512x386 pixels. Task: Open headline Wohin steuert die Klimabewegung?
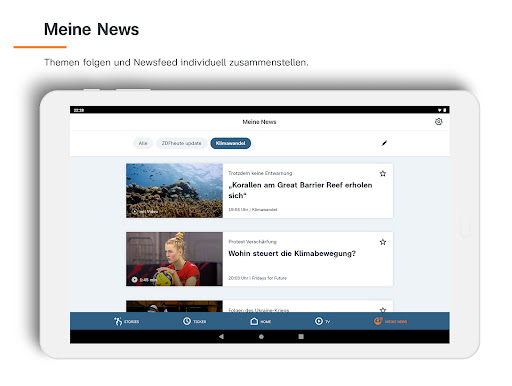click(x=292, y=254)
